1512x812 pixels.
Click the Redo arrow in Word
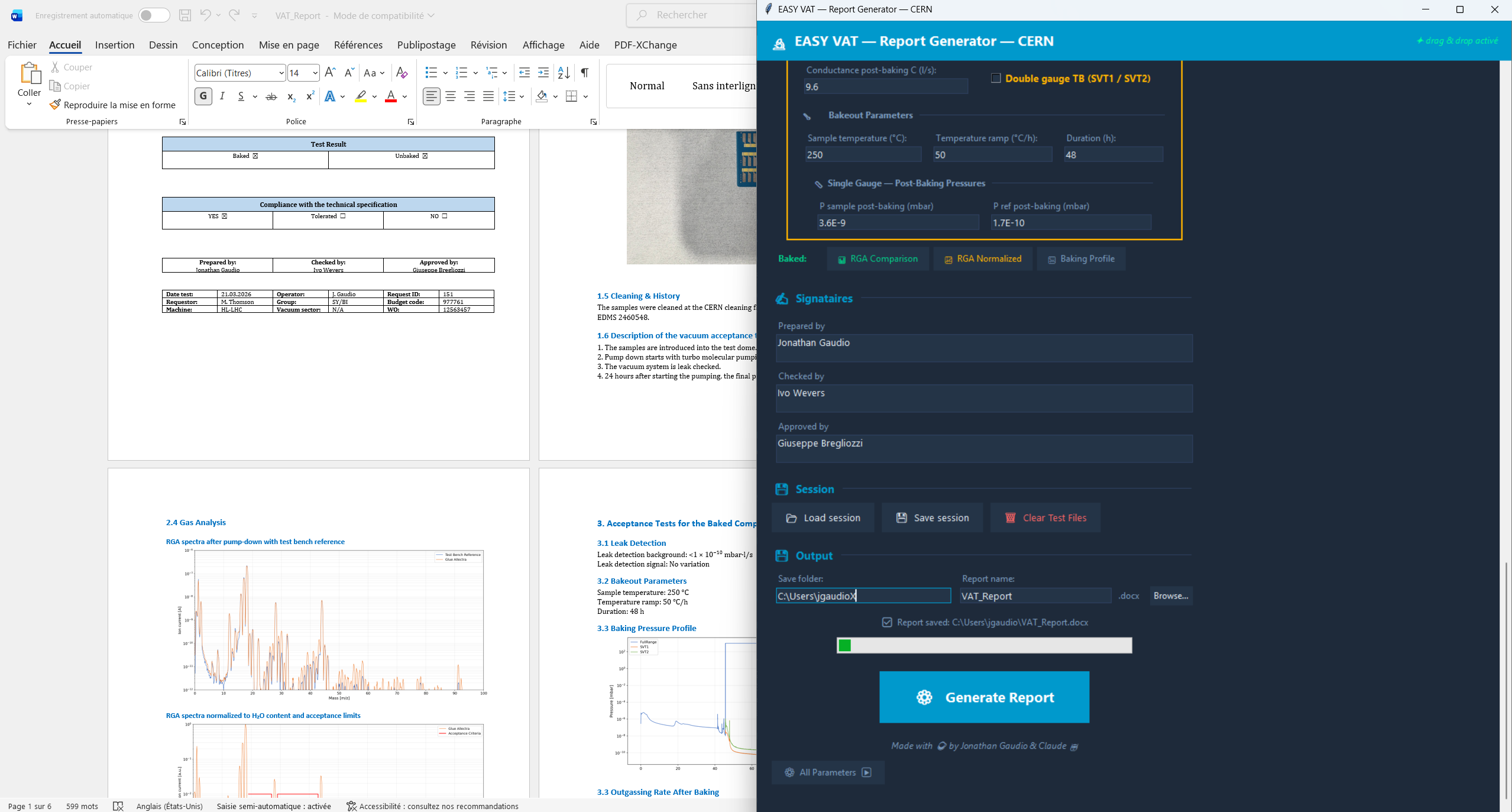[x=234, y=15]
